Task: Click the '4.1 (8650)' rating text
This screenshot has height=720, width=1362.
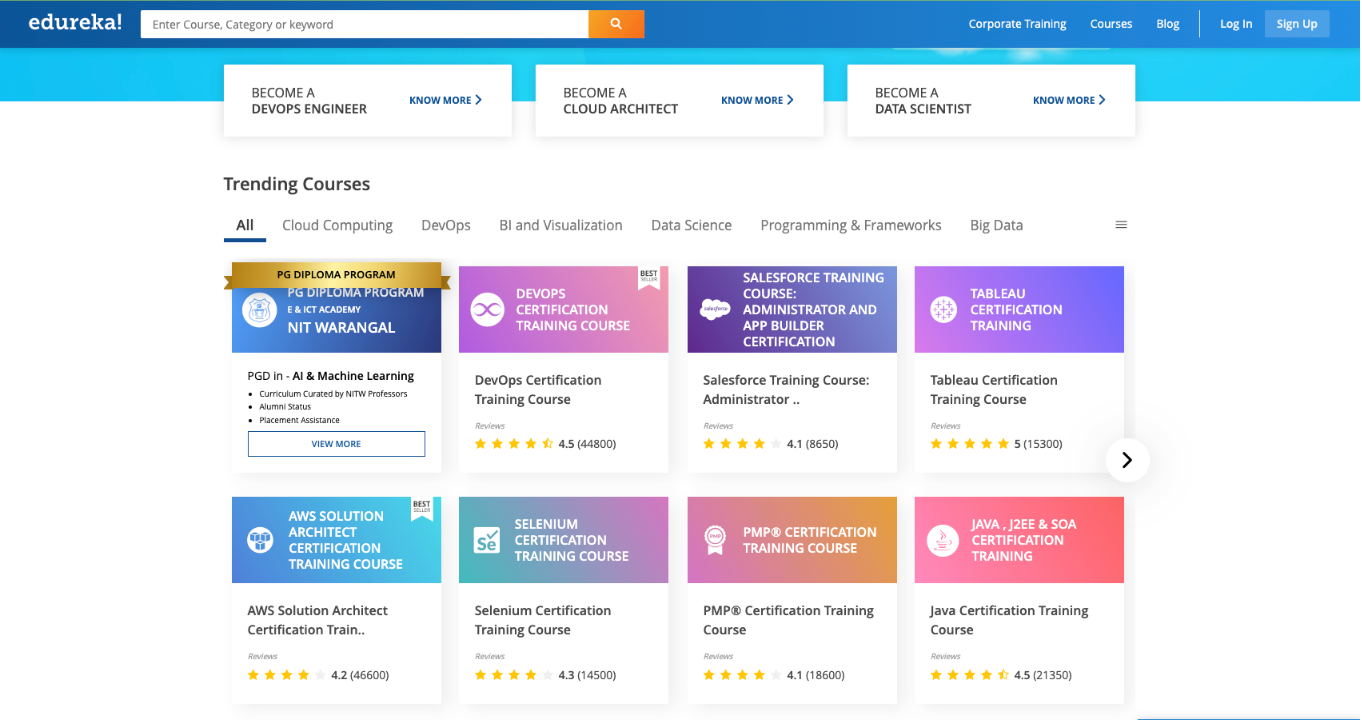Action: coord(812,444)
